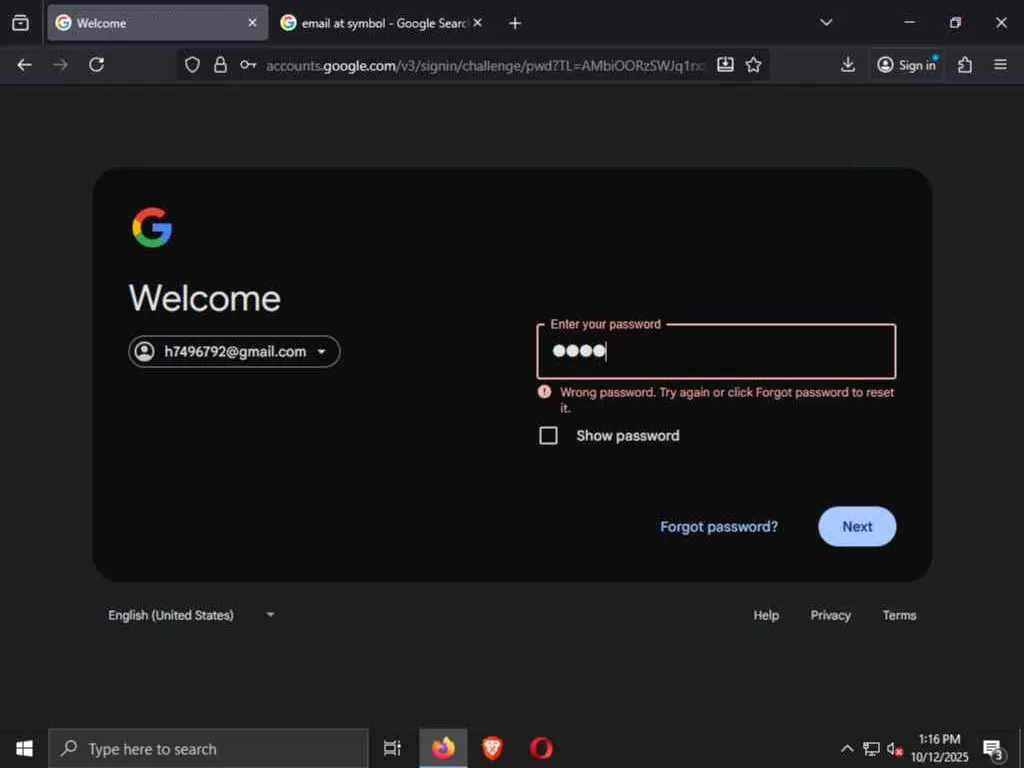Switch to email at symbol Google Search tab

(x=383, y=23)
